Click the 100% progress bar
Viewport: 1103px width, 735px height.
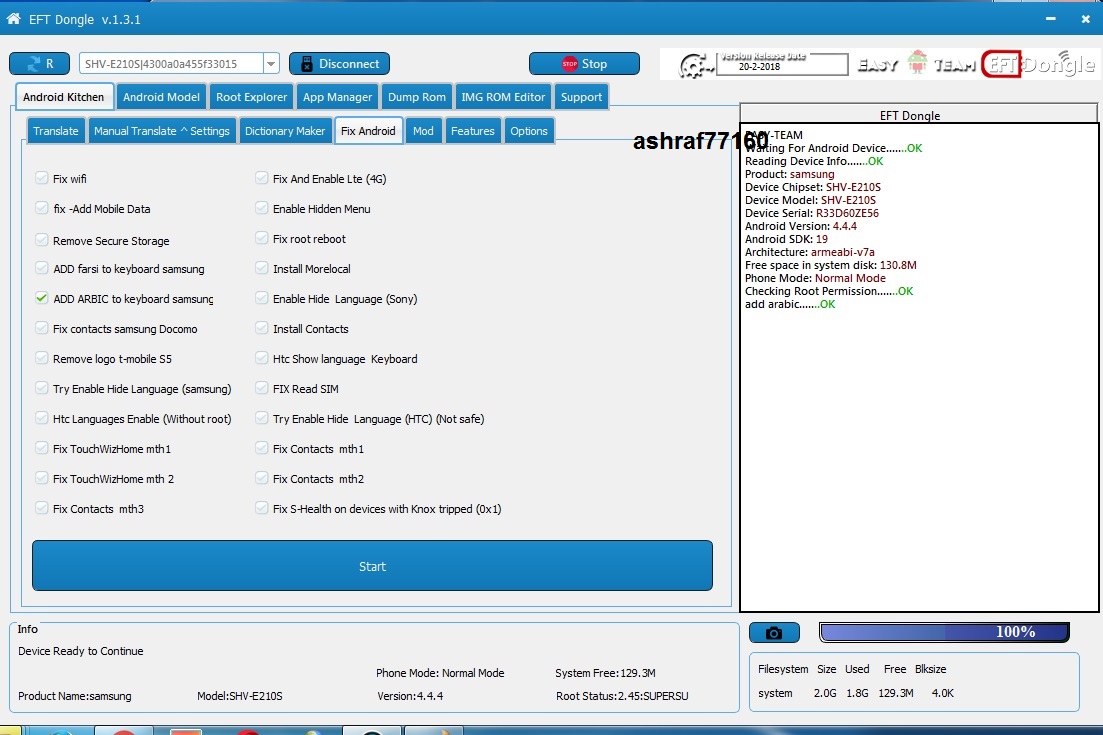[x=945, y=632]
